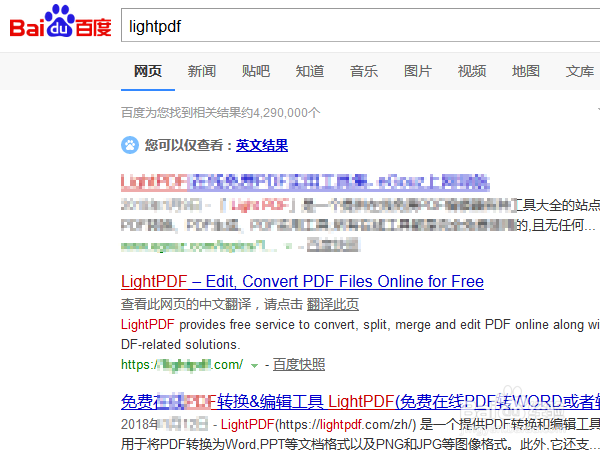Select the 网页 tab
Screen dimensions: 600x450
(x=148, y=71)
